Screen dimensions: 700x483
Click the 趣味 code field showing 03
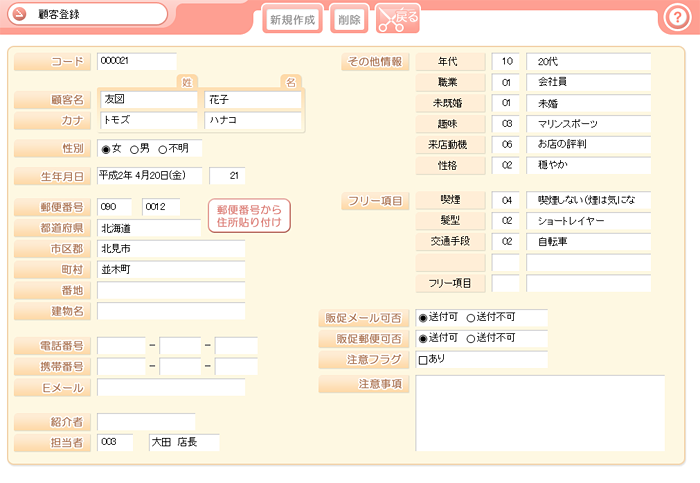[x=506, y=124]
